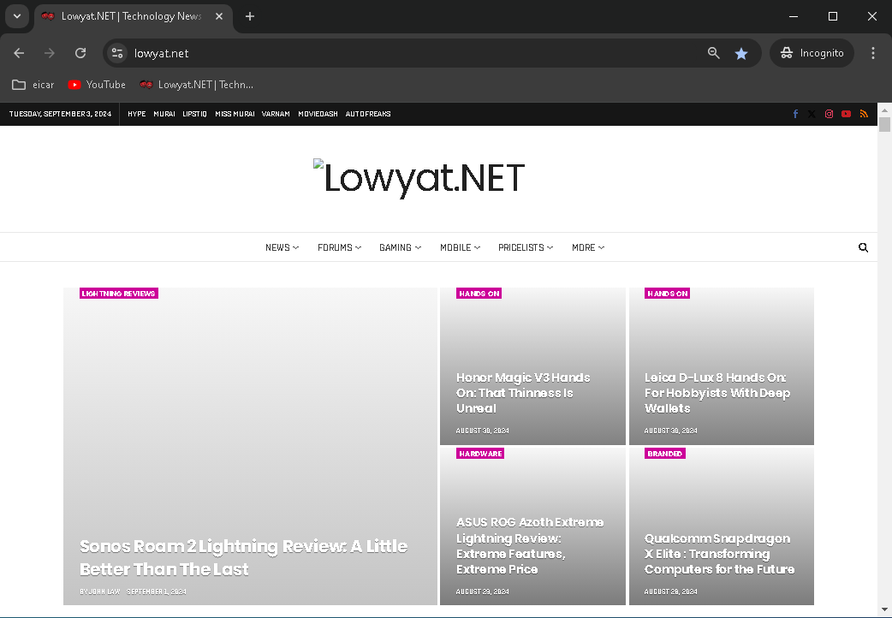Reload the lowyat.net page
Image resolution: width=892 pixels, height=618 pixels.
[80, 53]
